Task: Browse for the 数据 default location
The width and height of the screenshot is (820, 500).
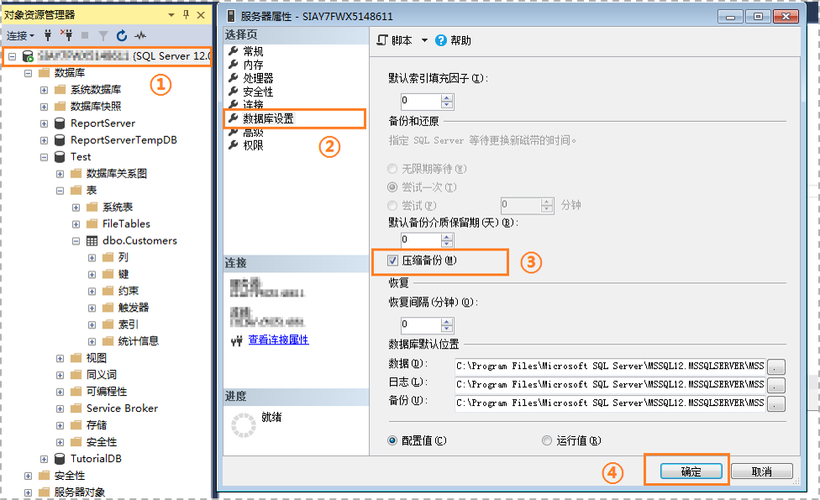Action: click(776, 367)
